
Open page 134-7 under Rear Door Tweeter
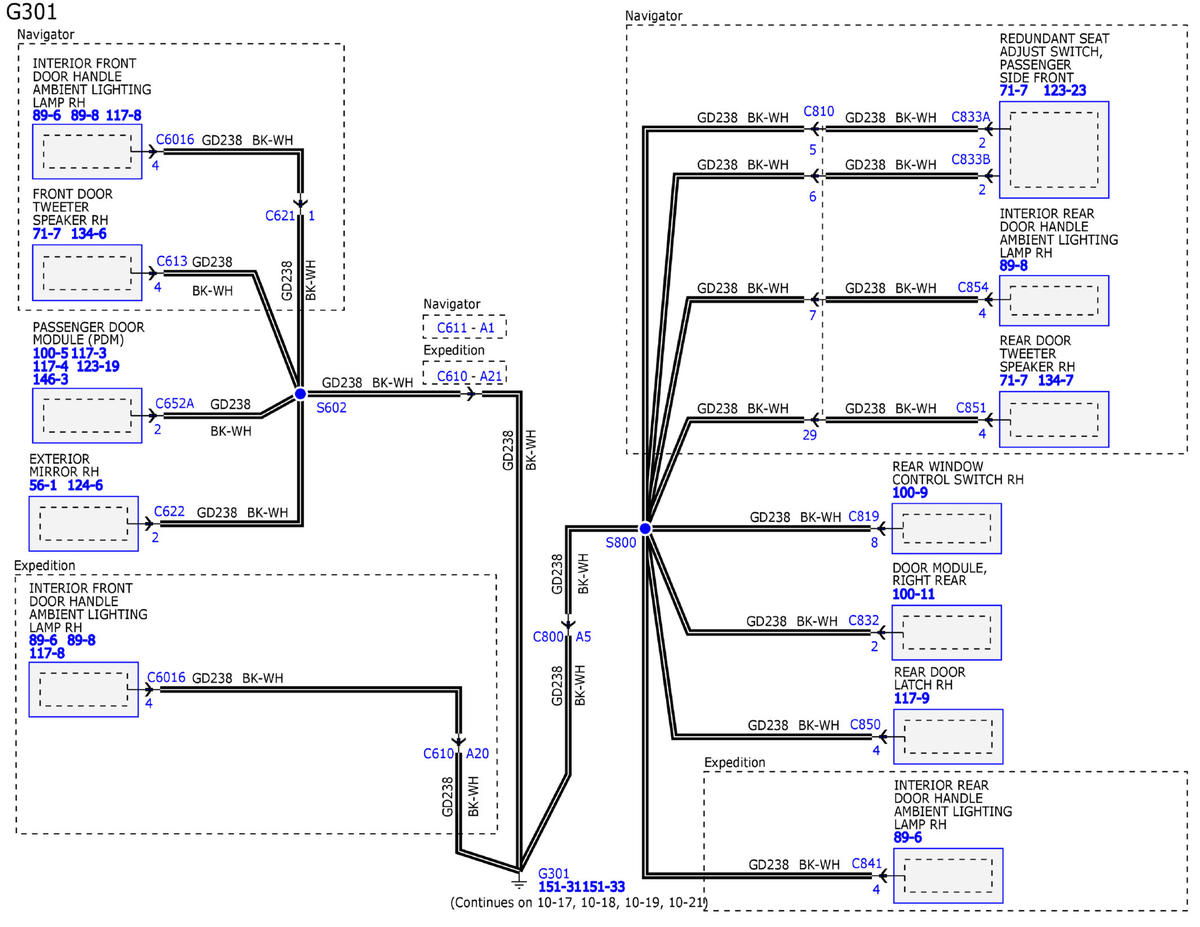pos(1057,379)
